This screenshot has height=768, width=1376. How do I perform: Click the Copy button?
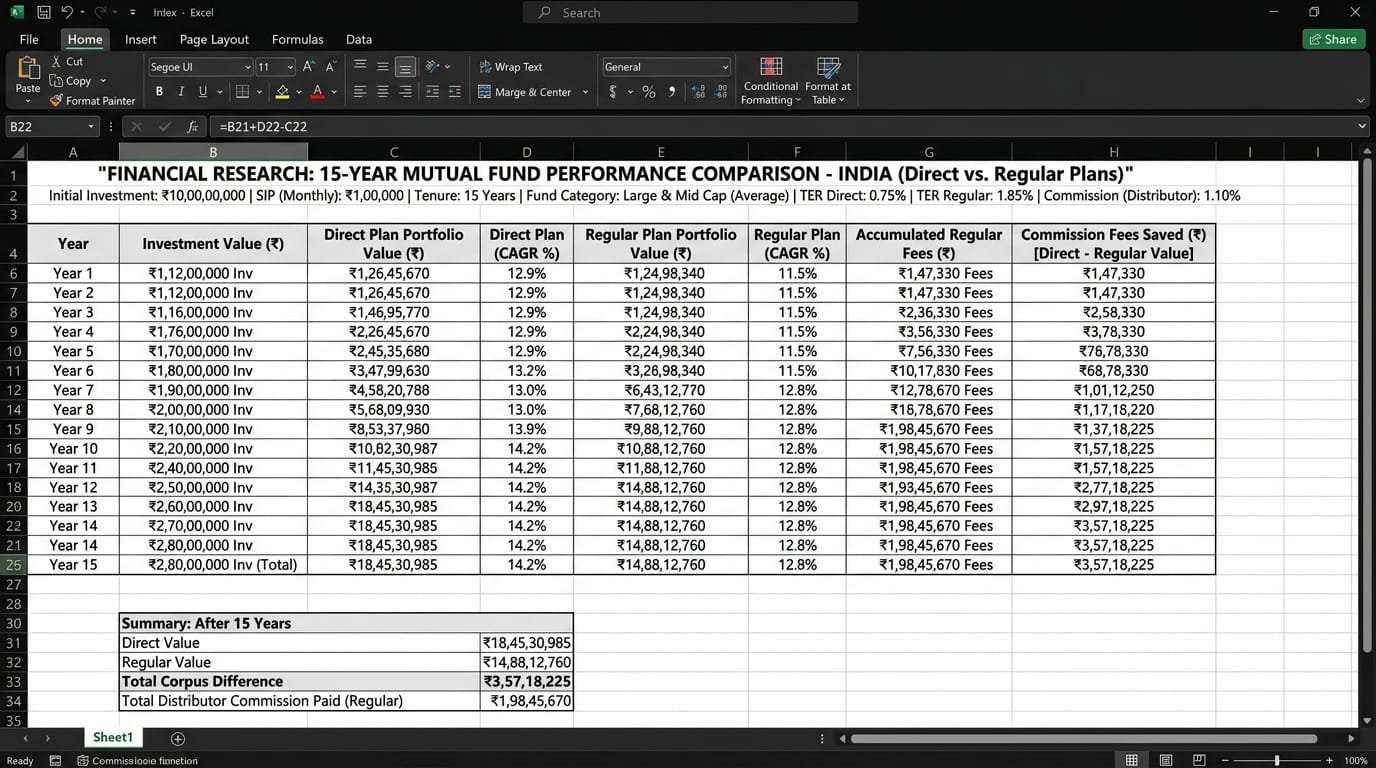70,81
